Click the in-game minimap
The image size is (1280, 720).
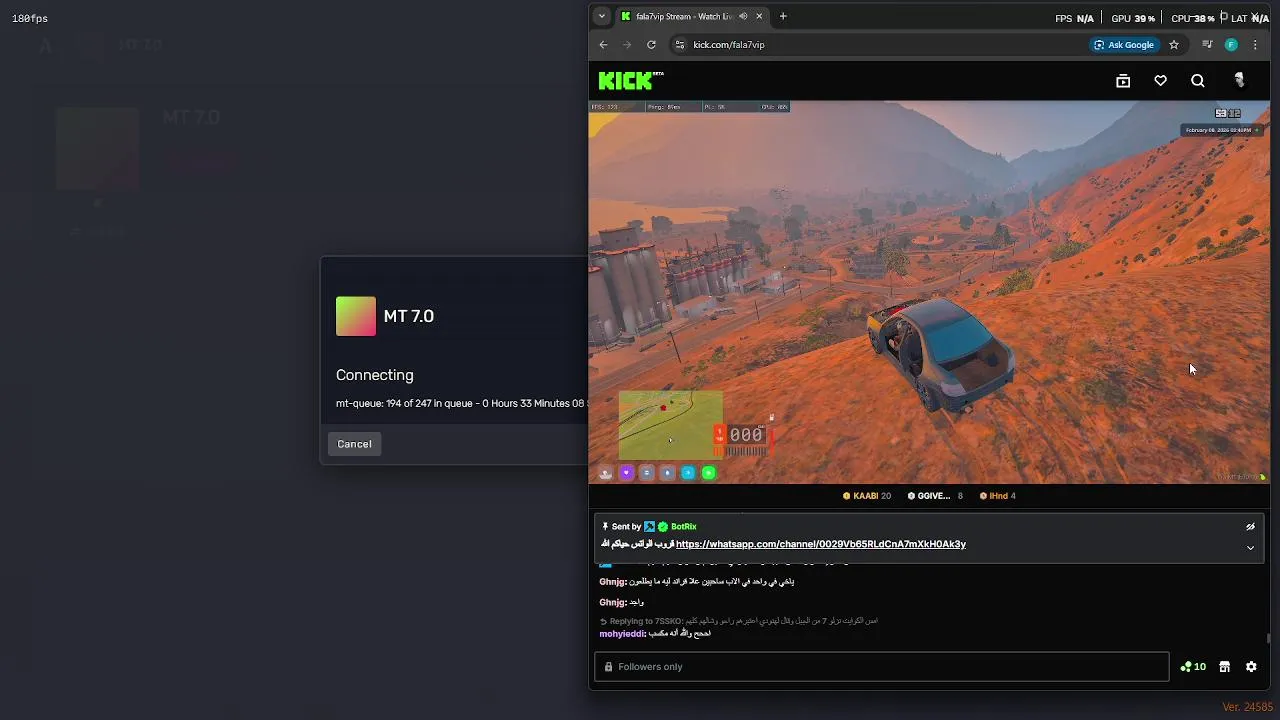(x=670, y=425)
